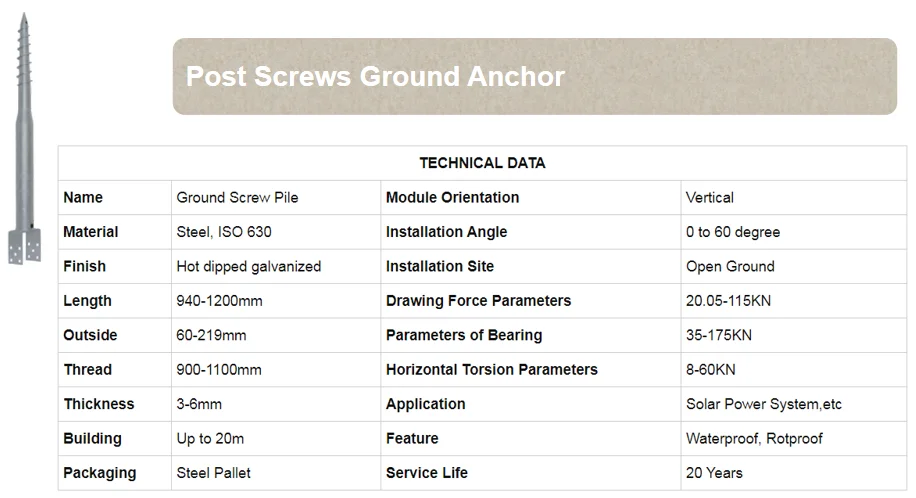Click the 940-1200mm length value
This screenshot has width=916, height=498.
(x=220, y=301)
